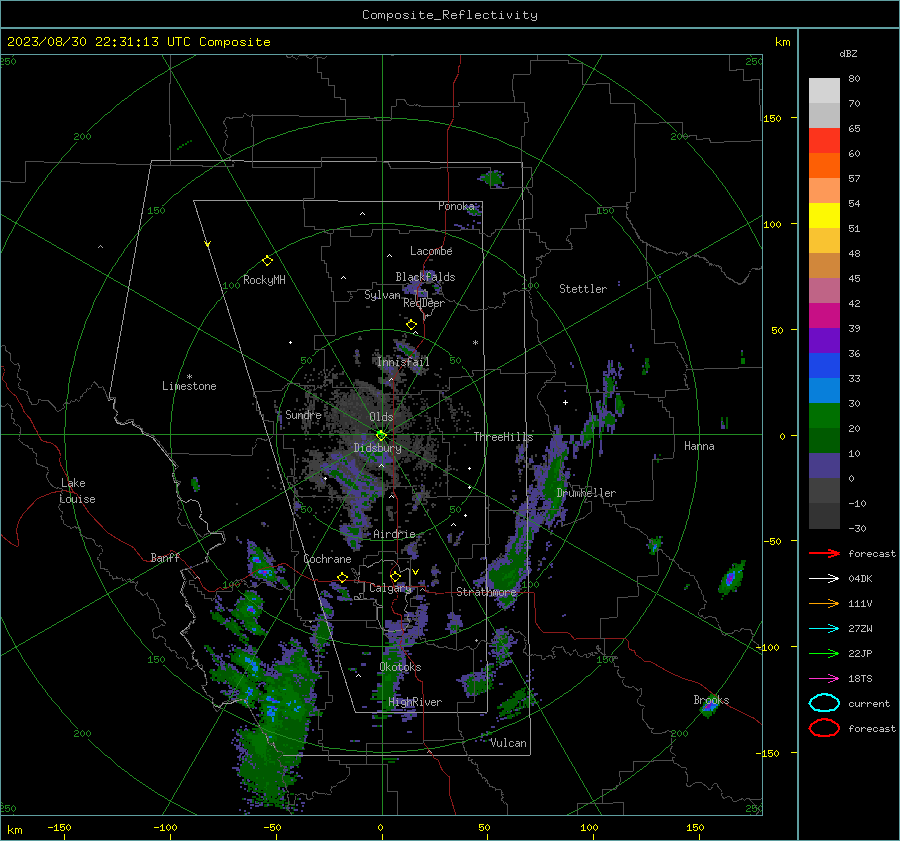900x841 pixels.
Task: Click the Brooks city label
Action: [x=711, y=700]
